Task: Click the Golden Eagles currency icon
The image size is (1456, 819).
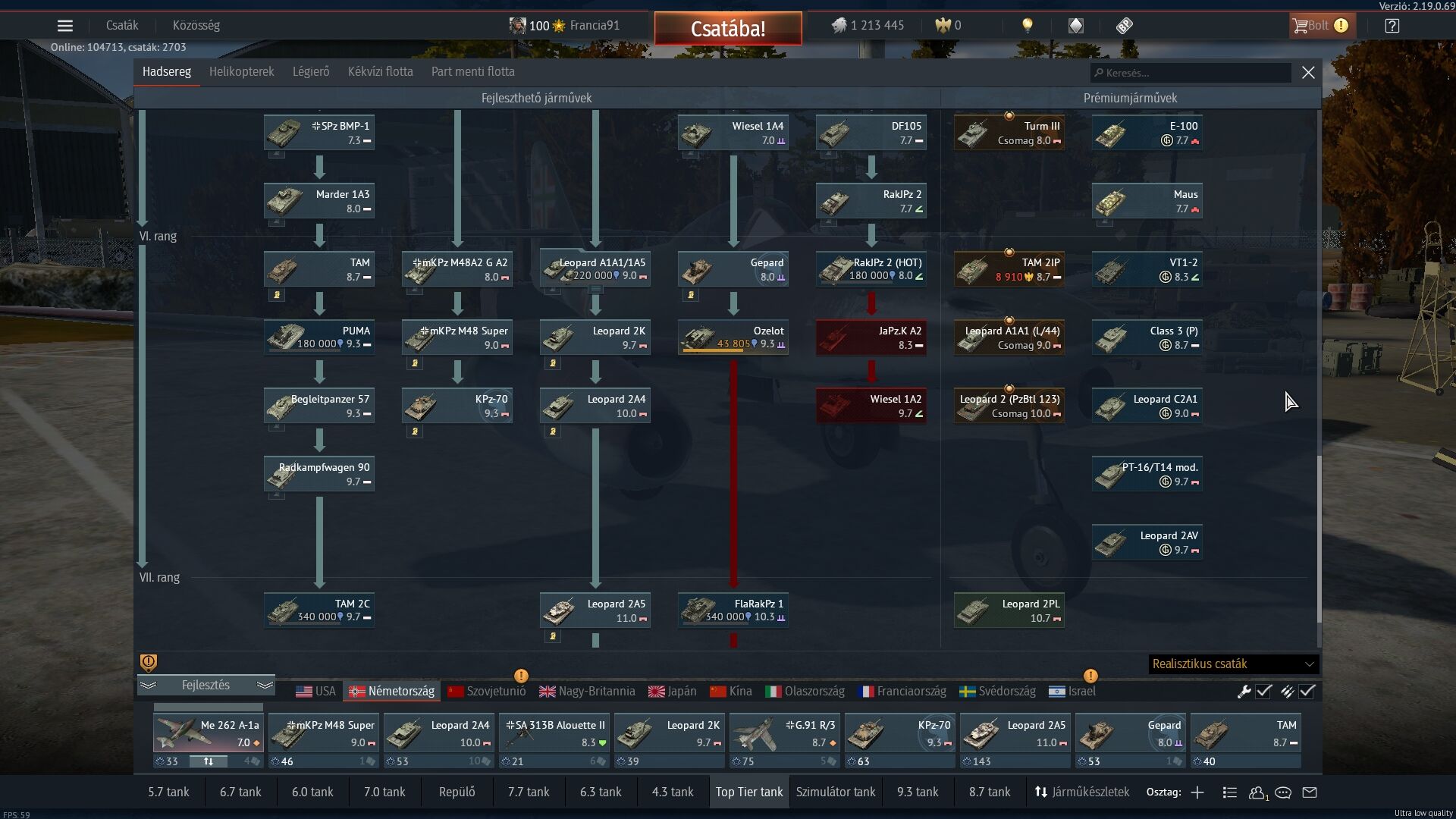Action: (943, 26)
